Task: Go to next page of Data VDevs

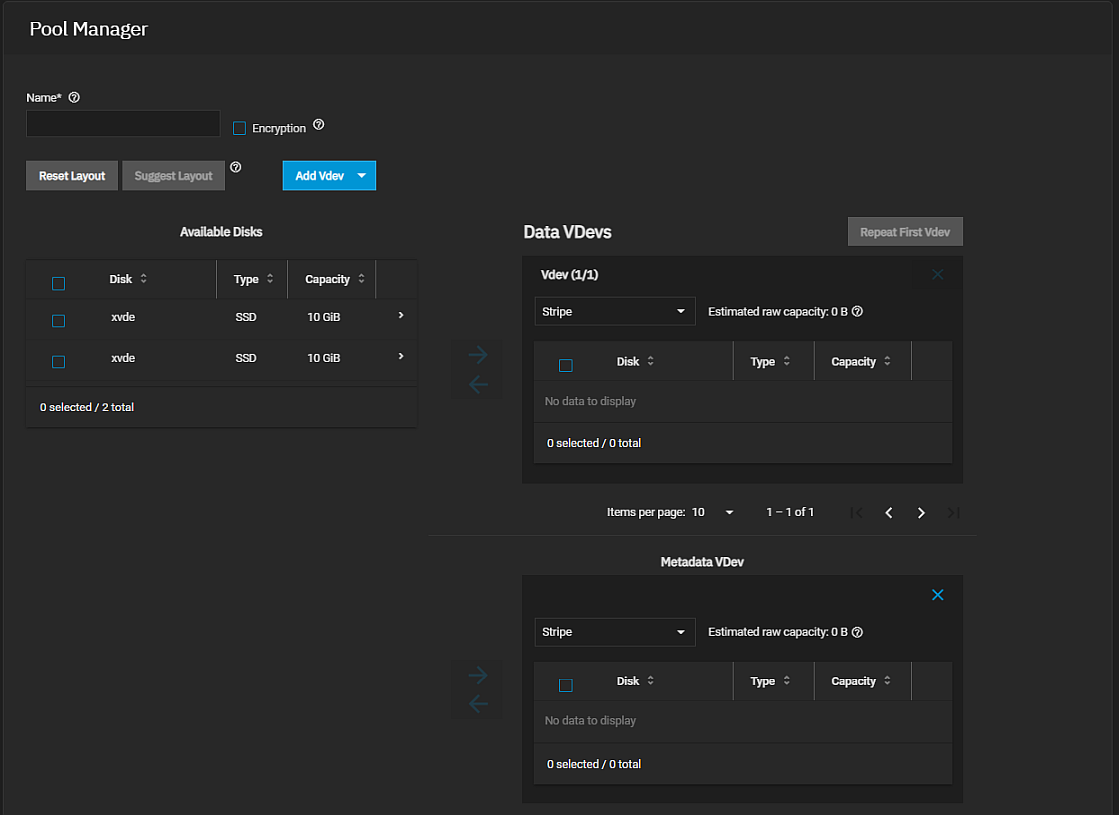Action: 921,513
